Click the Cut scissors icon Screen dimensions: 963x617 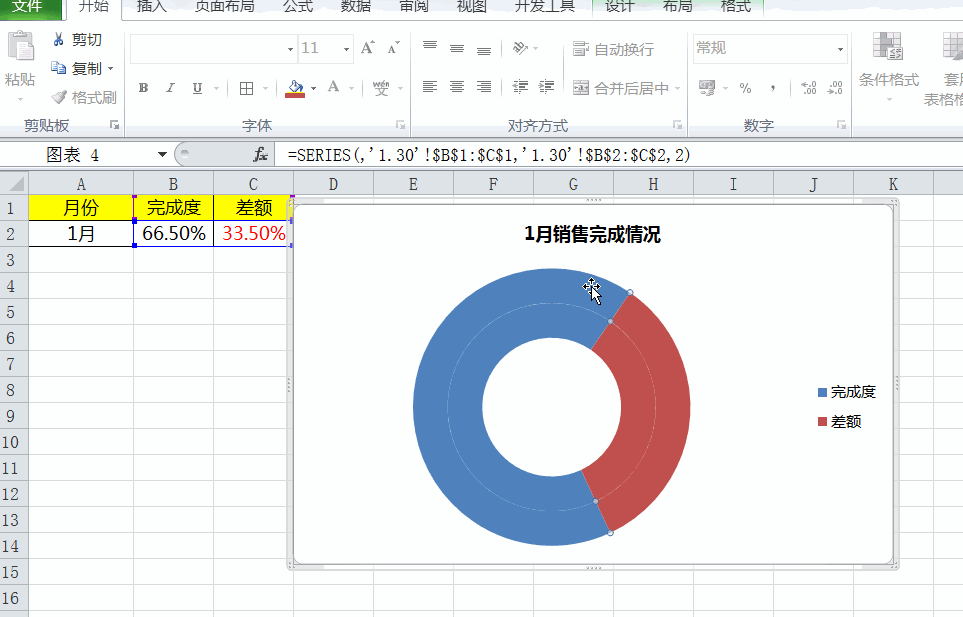tap(58, 40)
